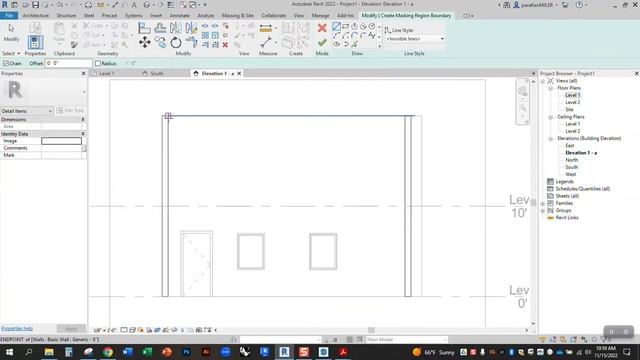Open Word from the taskbar
Viewport: 640px width, 360px height.
click(x=127, y=352)
